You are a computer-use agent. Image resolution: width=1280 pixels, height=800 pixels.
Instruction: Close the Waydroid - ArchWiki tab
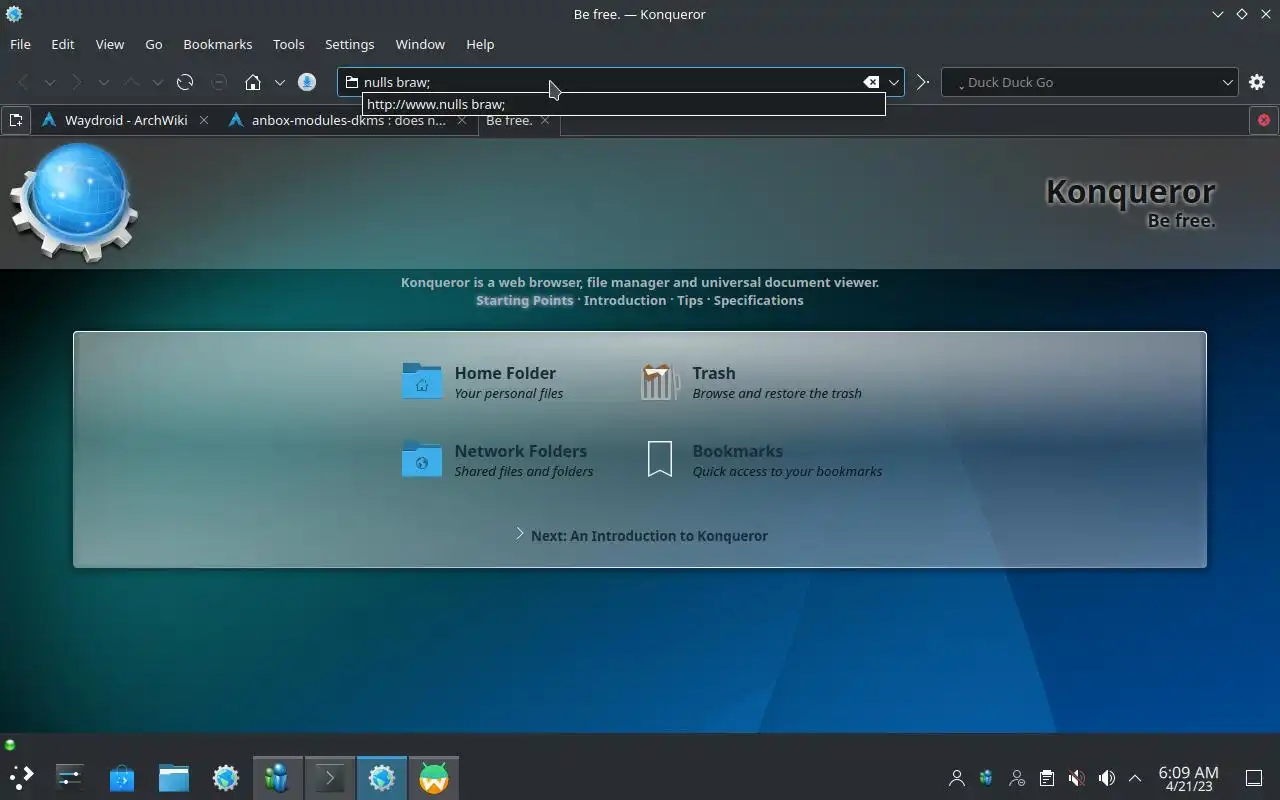(x=204, y=120)
